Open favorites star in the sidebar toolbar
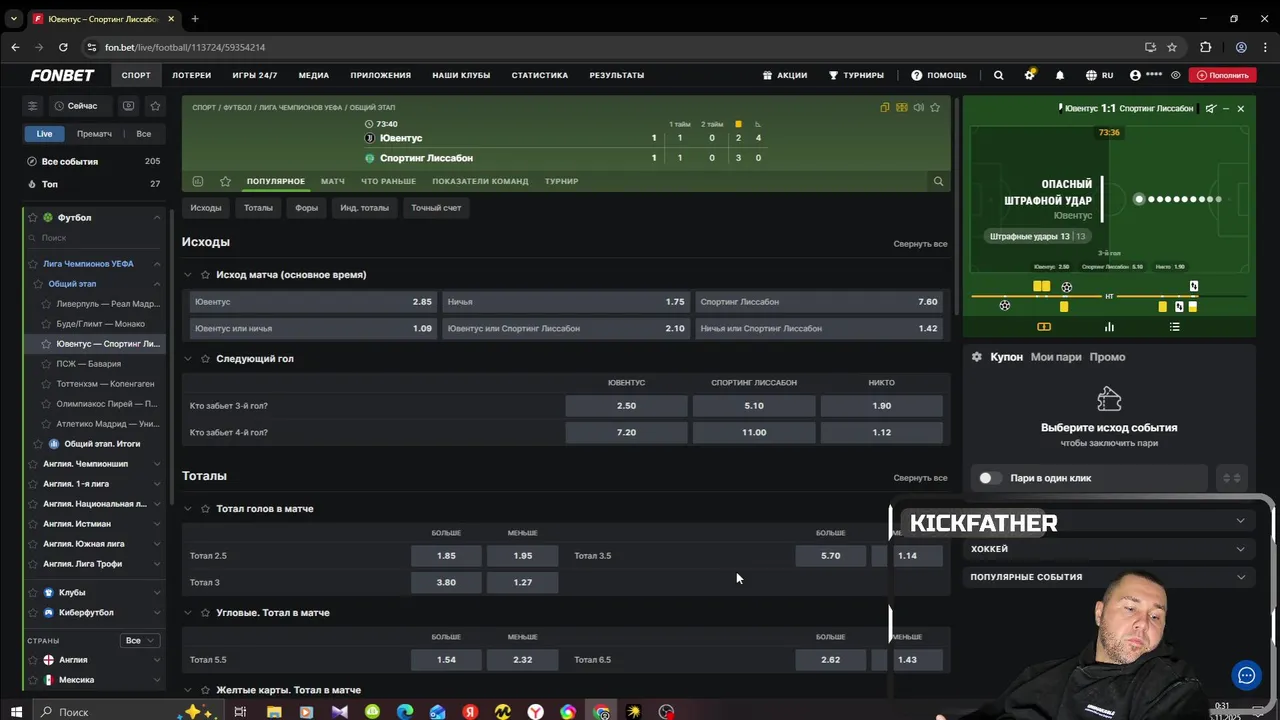The image size is (1280, 720). tap(155, 106)
